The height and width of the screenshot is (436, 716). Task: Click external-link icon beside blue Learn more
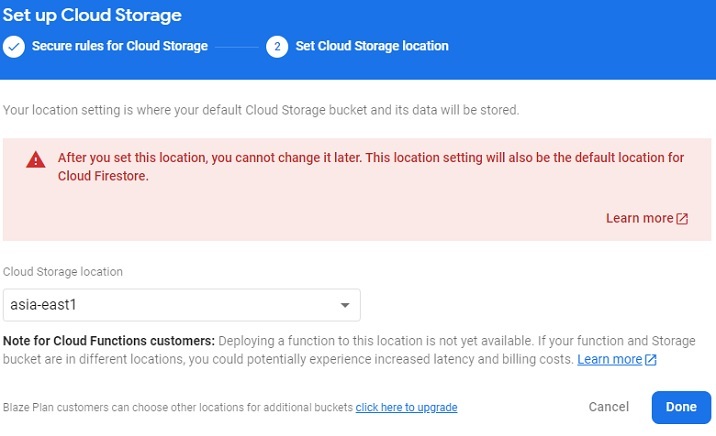(x=650, y=359)
